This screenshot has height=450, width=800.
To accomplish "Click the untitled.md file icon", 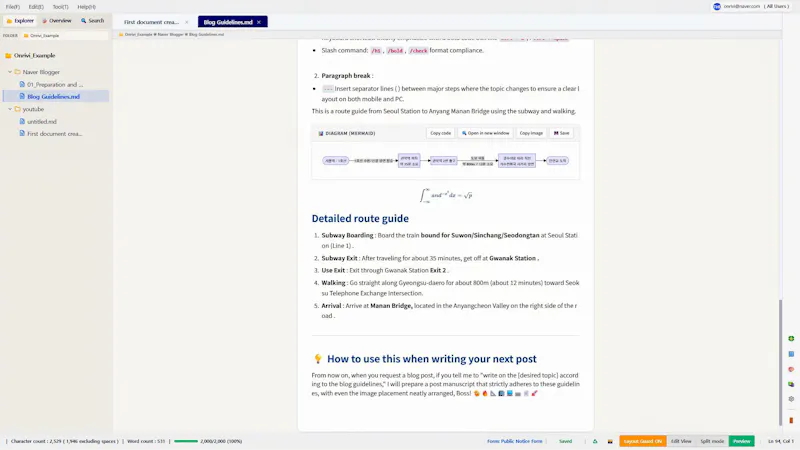I will [x=22, y=121].
